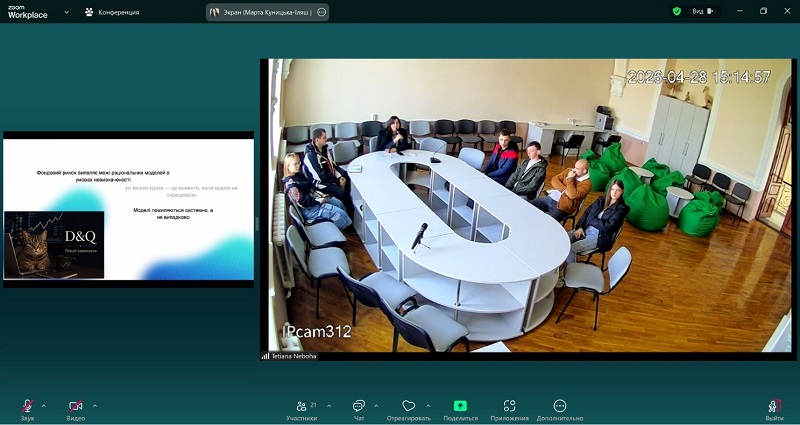
Task: Restore down the Zoom window
Action: tap(763, 11)
